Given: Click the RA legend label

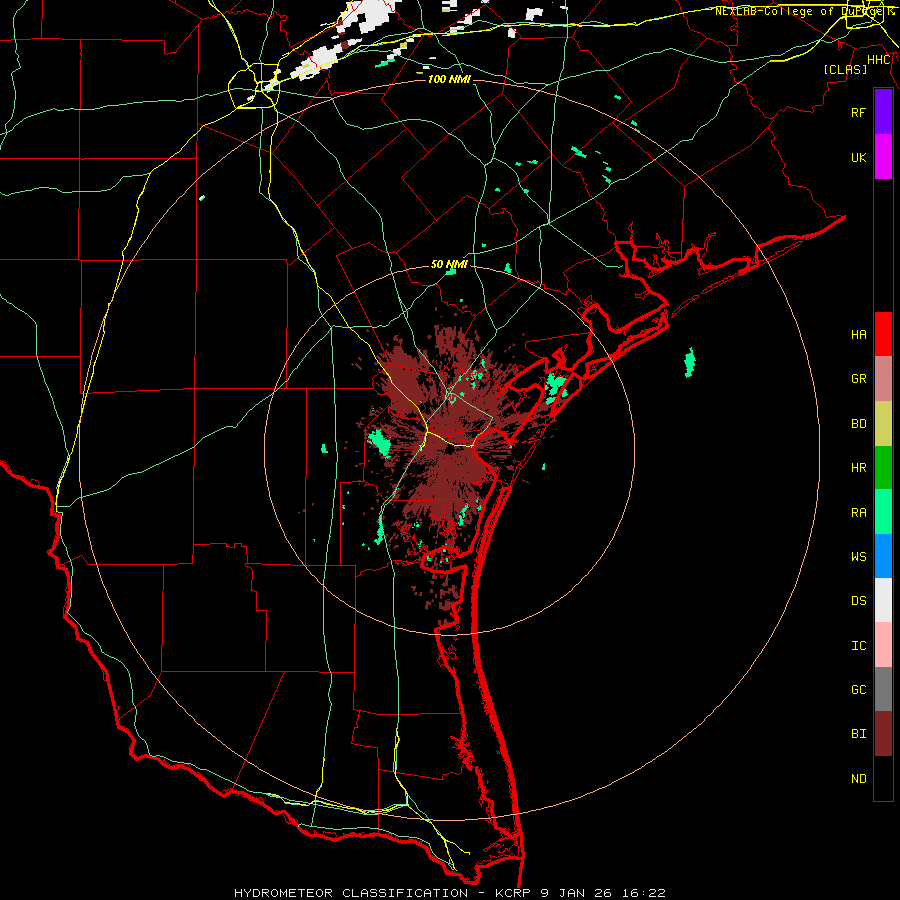Looking at the screenshot, I should pyautogui.click(x=858, y=513).
